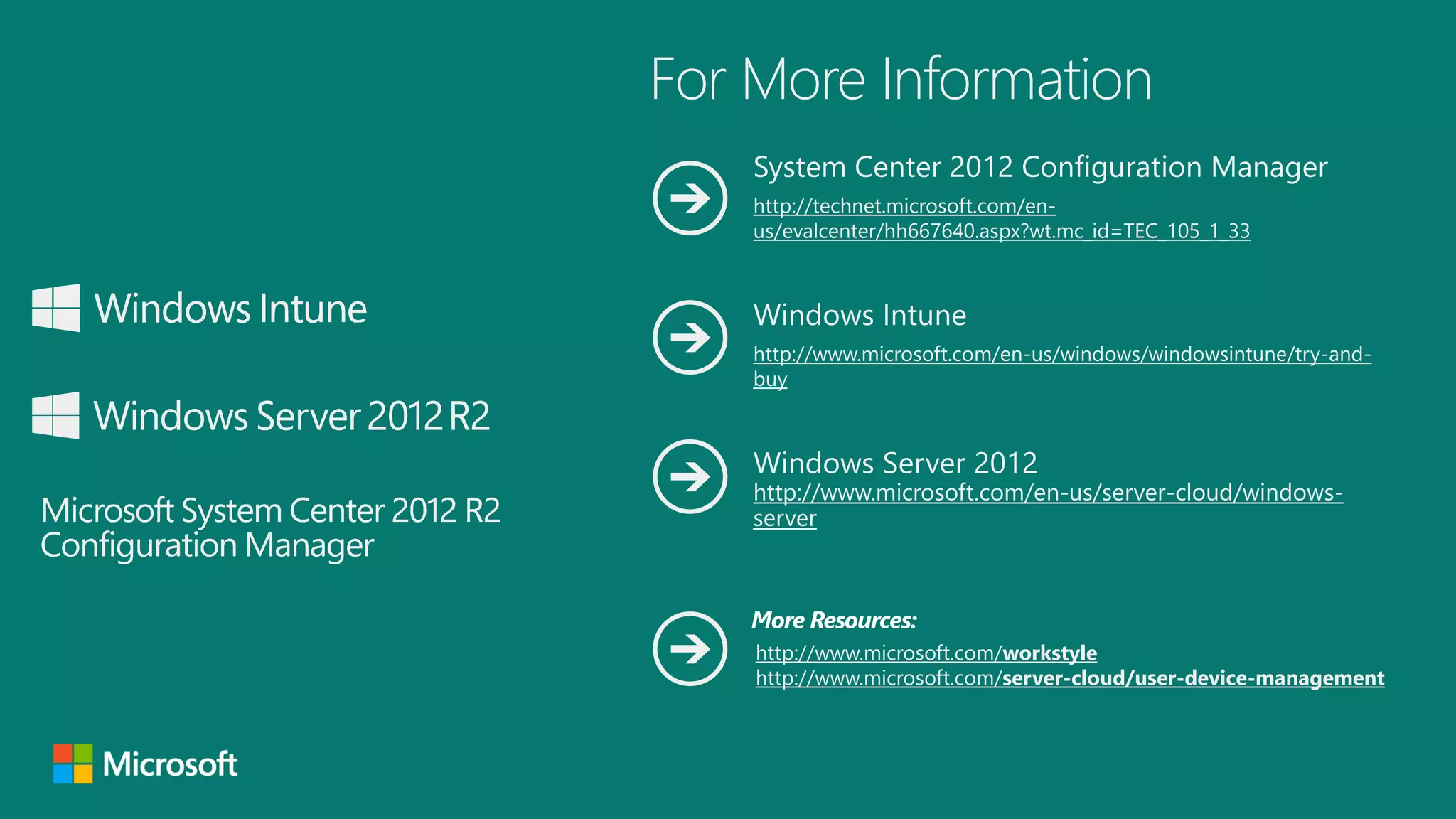Open the server-cloud/user-device-management link
1456x819 pixels.
(x=1070, y=678)
